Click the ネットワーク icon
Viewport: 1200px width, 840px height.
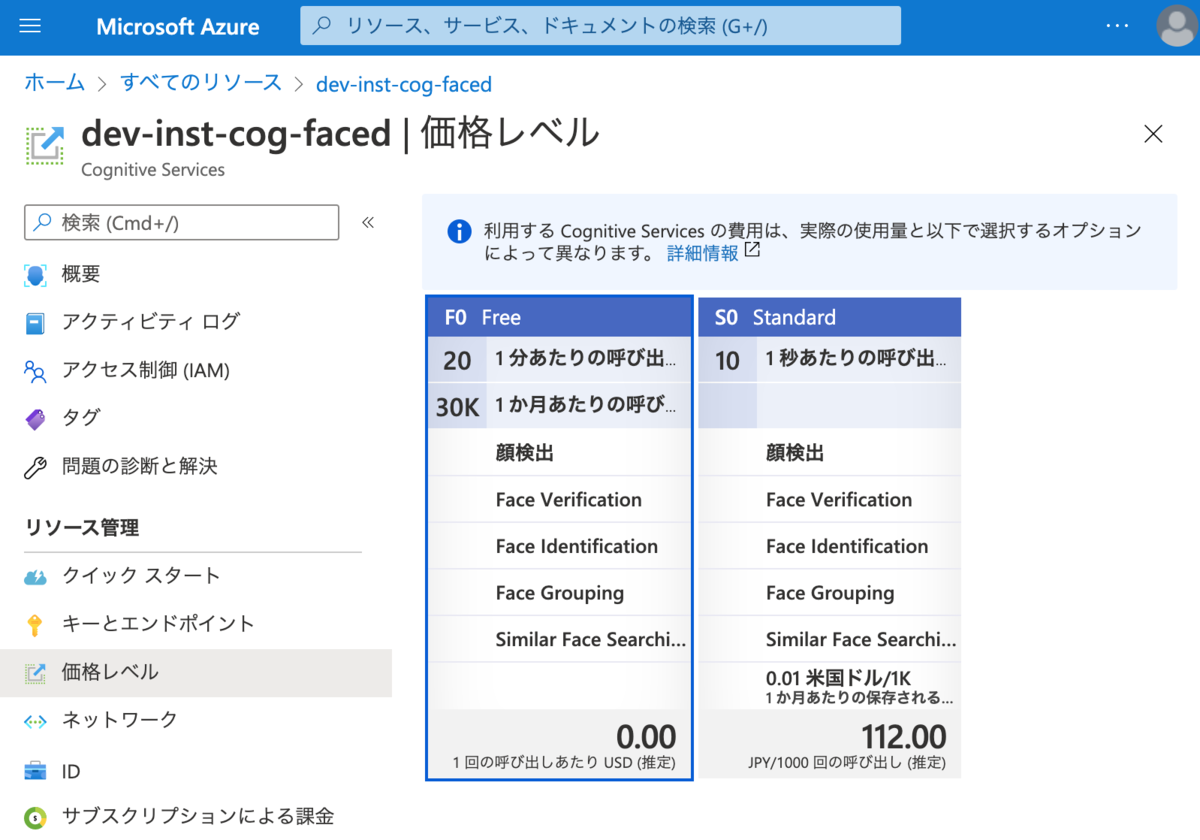35,721
